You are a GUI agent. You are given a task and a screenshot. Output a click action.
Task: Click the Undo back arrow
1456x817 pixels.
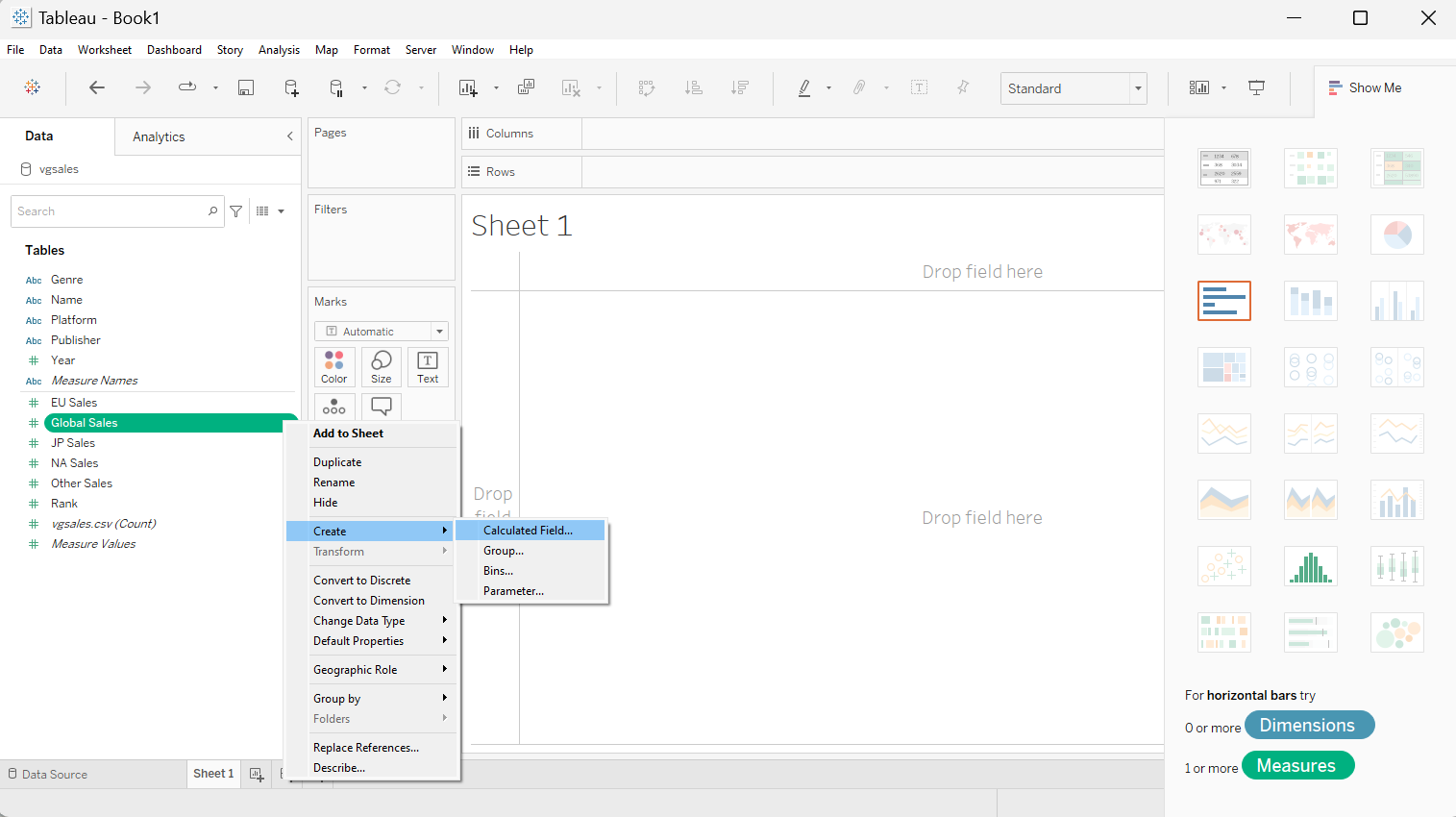97,87
